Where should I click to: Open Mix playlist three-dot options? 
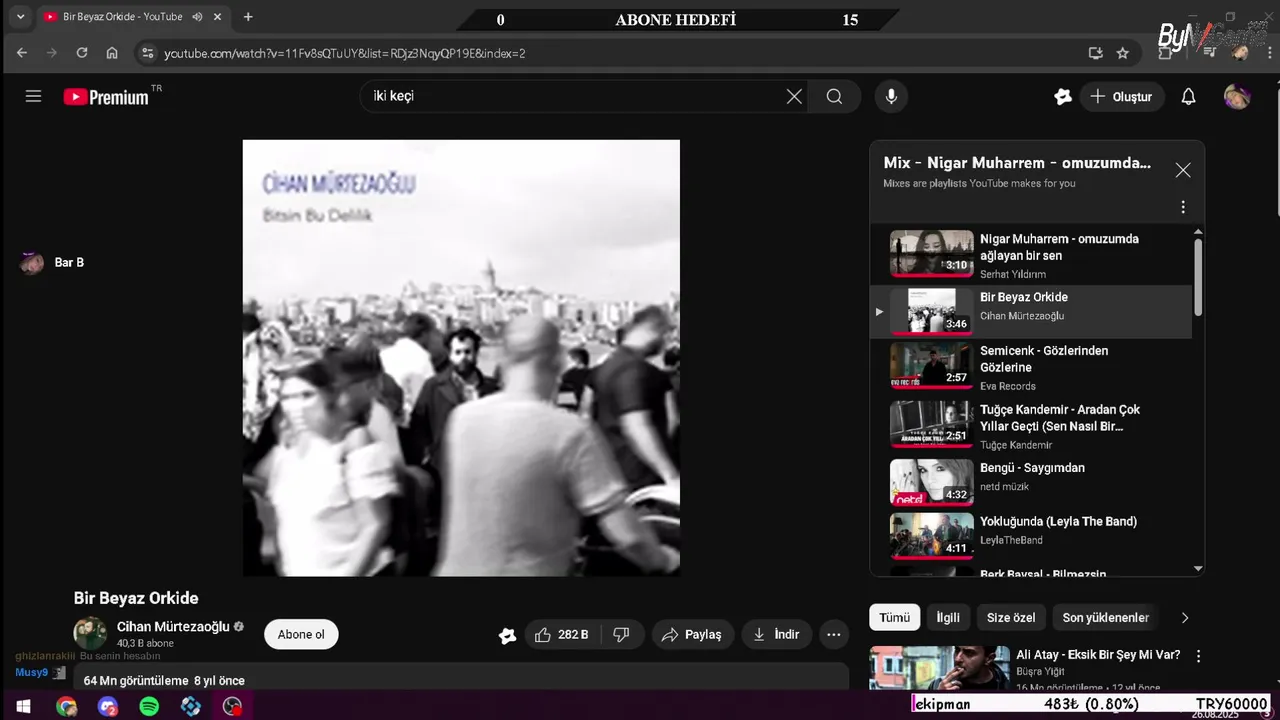pyautogui.click(x=1183, y=207)
